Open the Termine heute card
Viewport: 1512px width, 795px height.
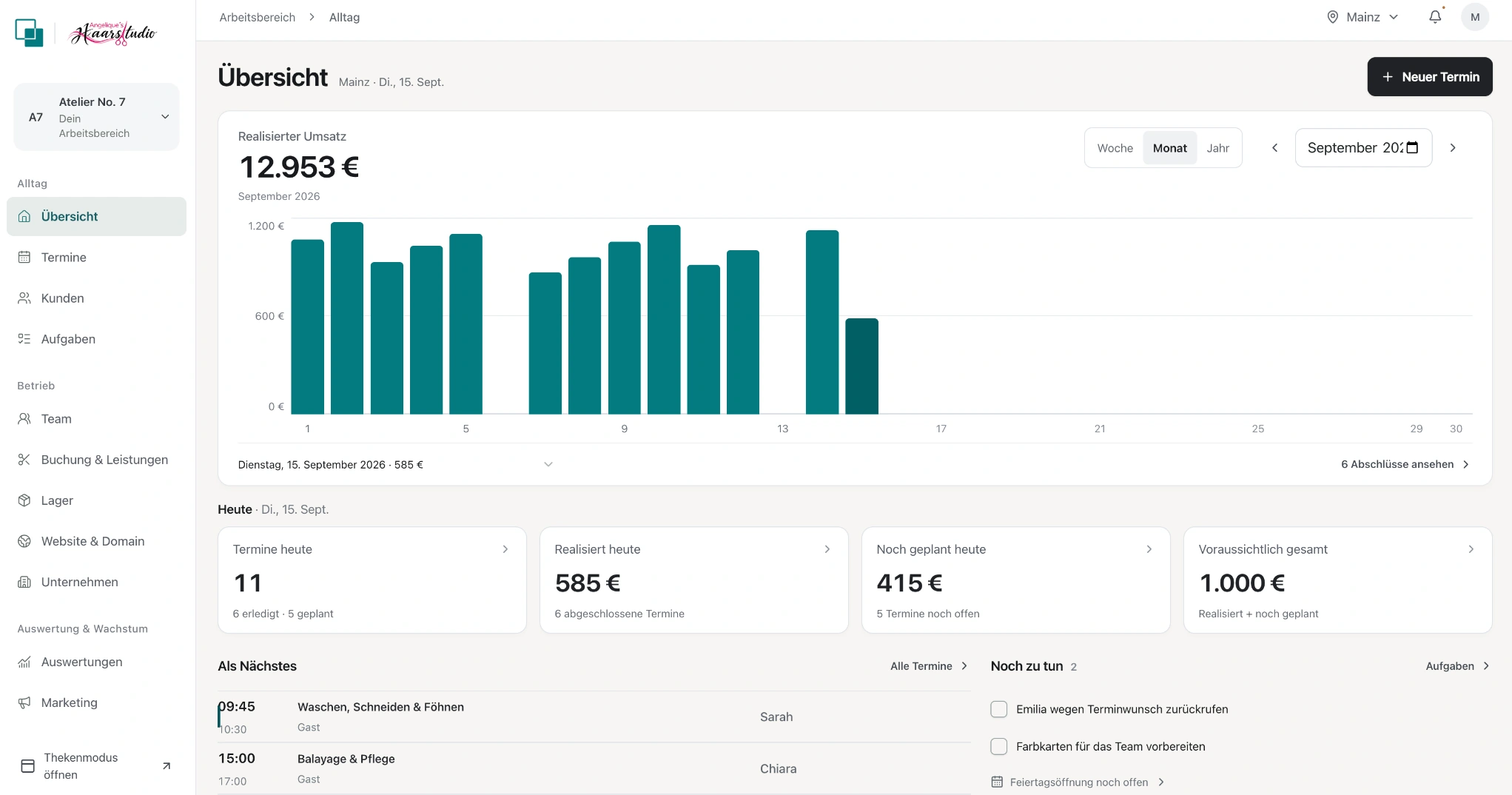pyautogui.click(x=372, y=580)
